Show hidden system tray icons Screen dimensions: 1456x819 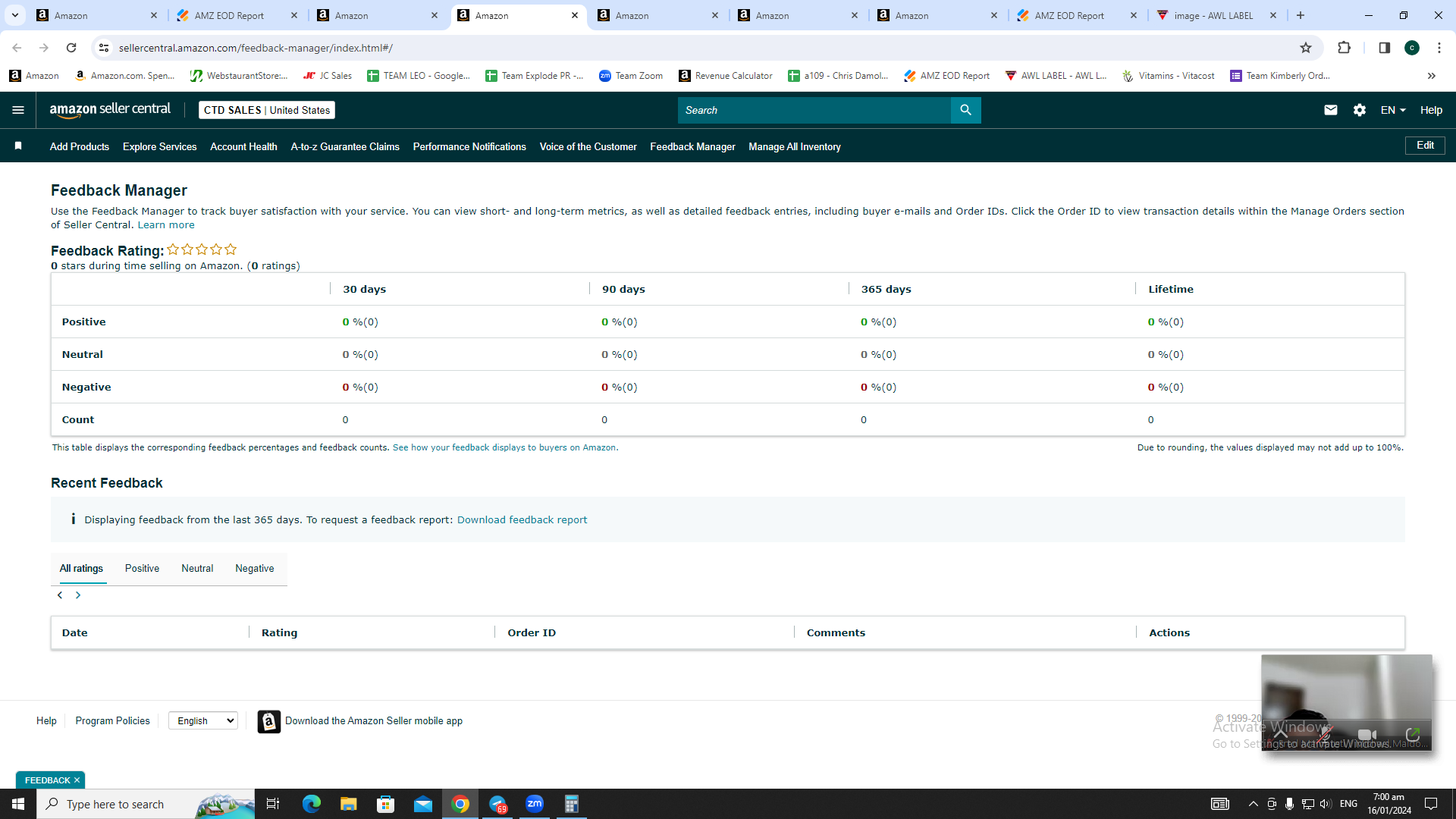1253,804
